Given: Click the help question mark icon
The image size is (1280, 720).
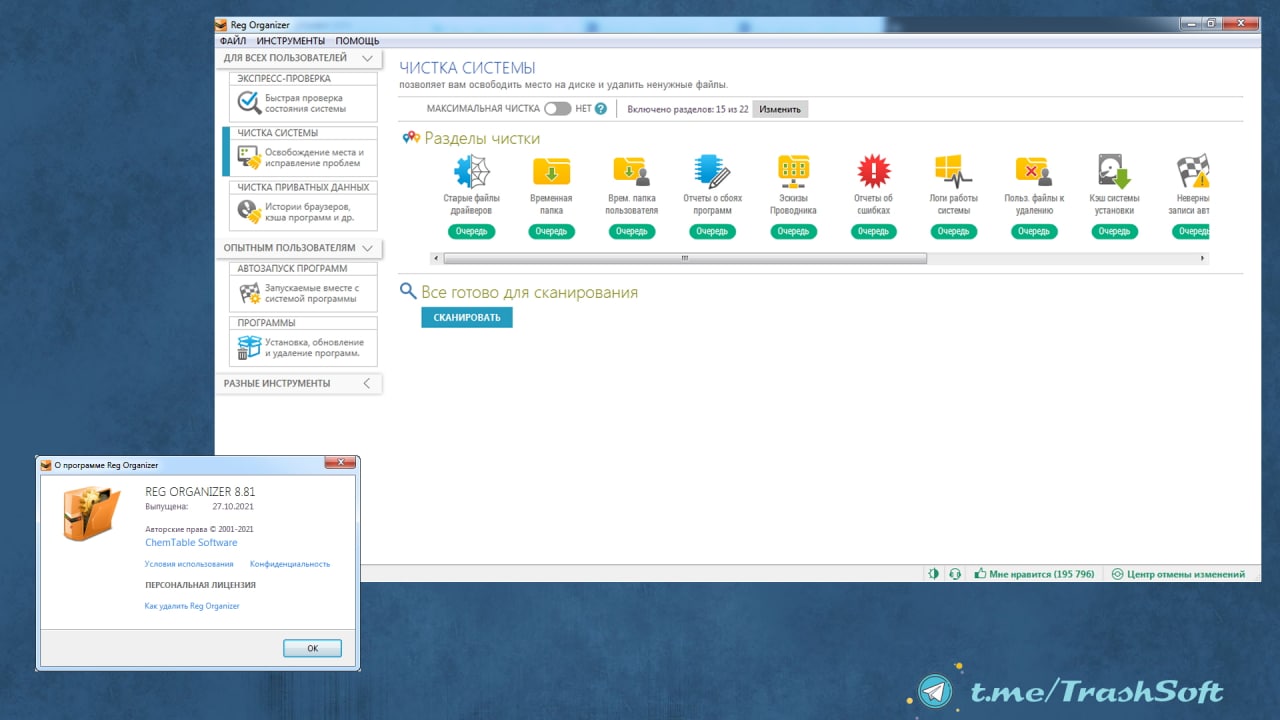Looking at the screenshot, I should [601, 108].
